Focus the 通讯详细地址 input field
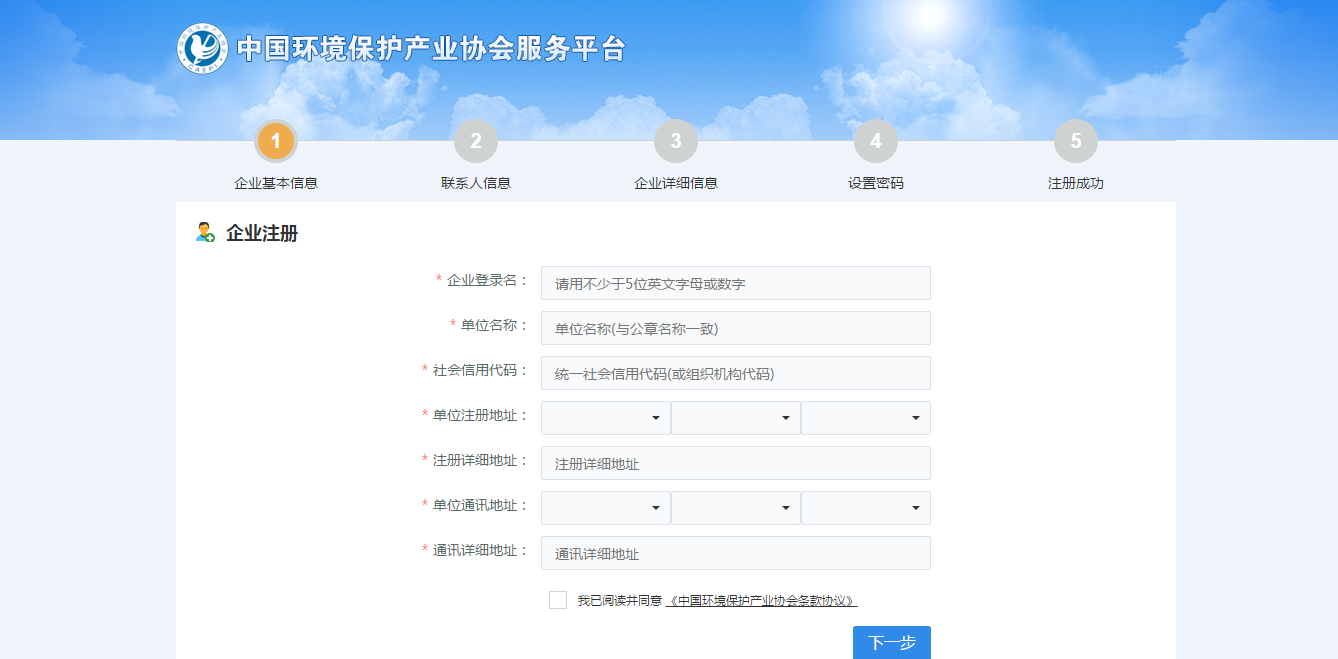The width and height of the screenshot is (1338, 659). pyautogui.click(x=736, y=553)
